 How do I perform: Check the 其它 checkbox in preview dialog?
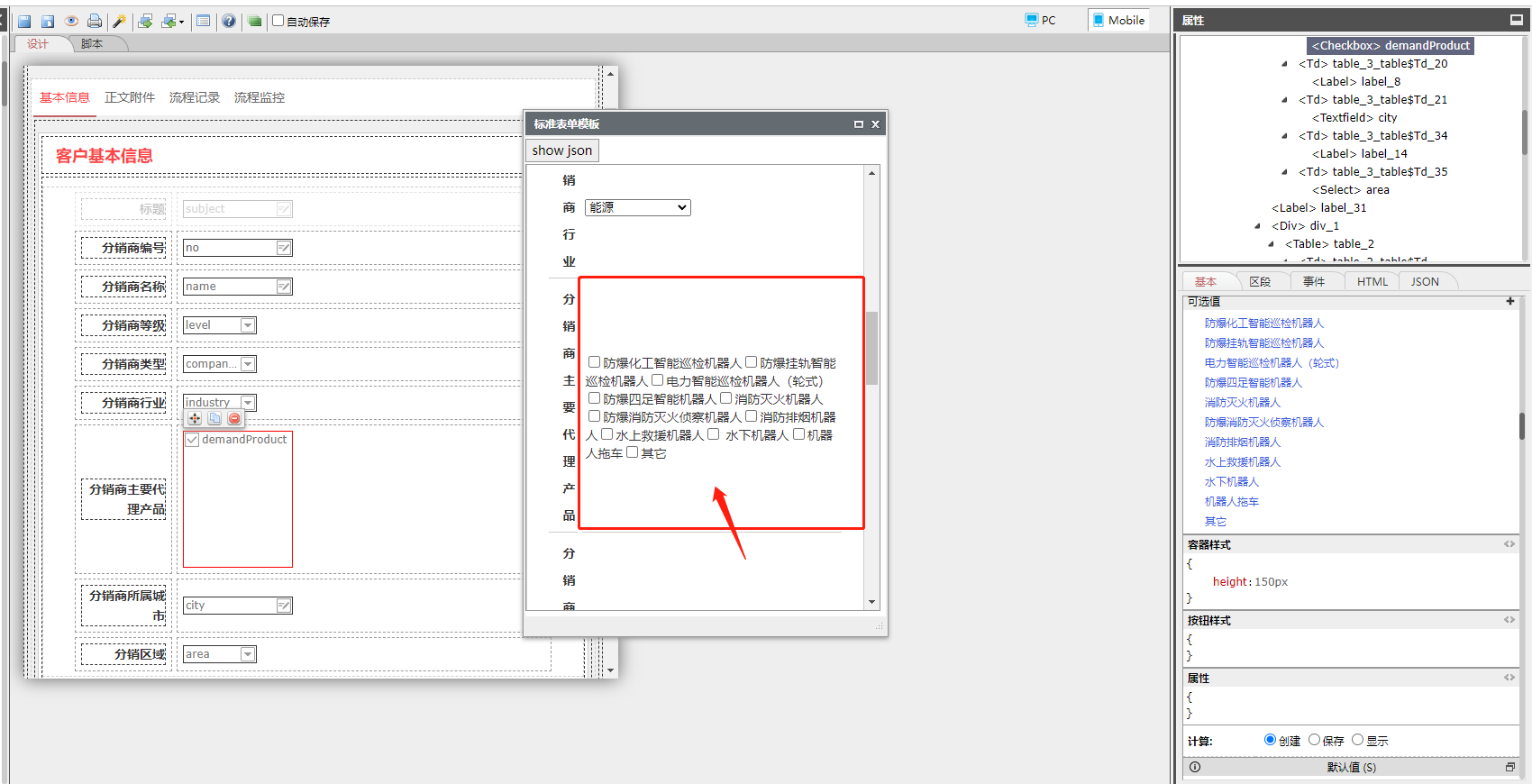[x=633, y=452]
